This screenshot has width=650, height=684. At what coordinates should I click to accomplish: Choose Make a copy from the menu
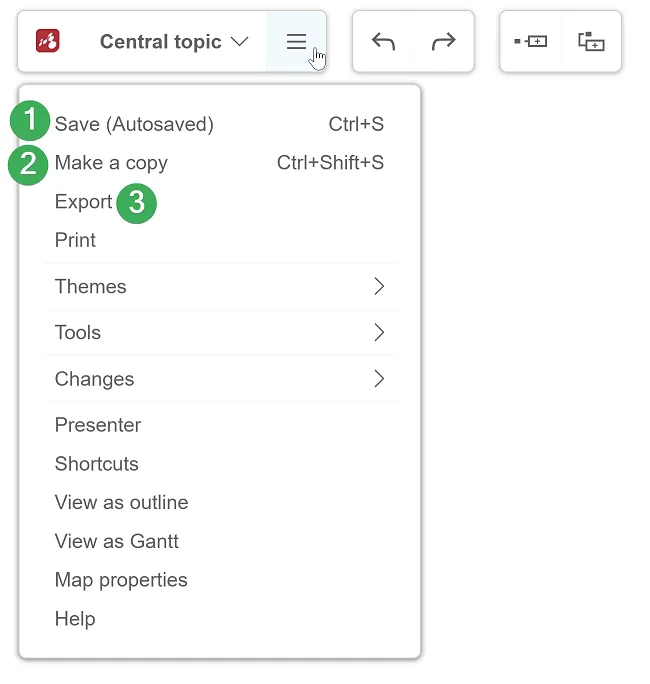coord(220,163)
